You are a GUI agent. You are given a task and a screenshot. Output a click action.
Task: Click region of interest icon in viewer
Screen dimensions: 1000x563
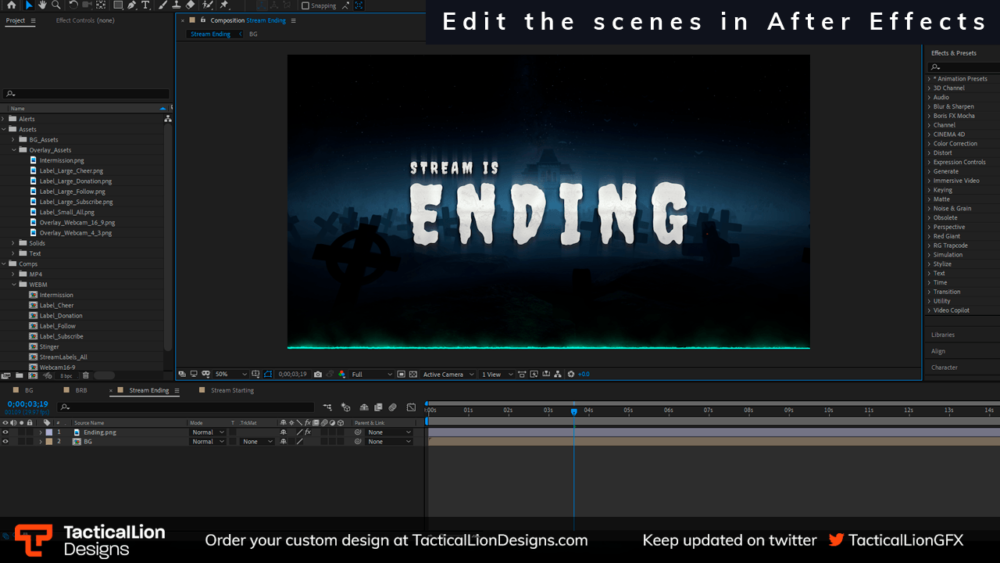[401, 374]
